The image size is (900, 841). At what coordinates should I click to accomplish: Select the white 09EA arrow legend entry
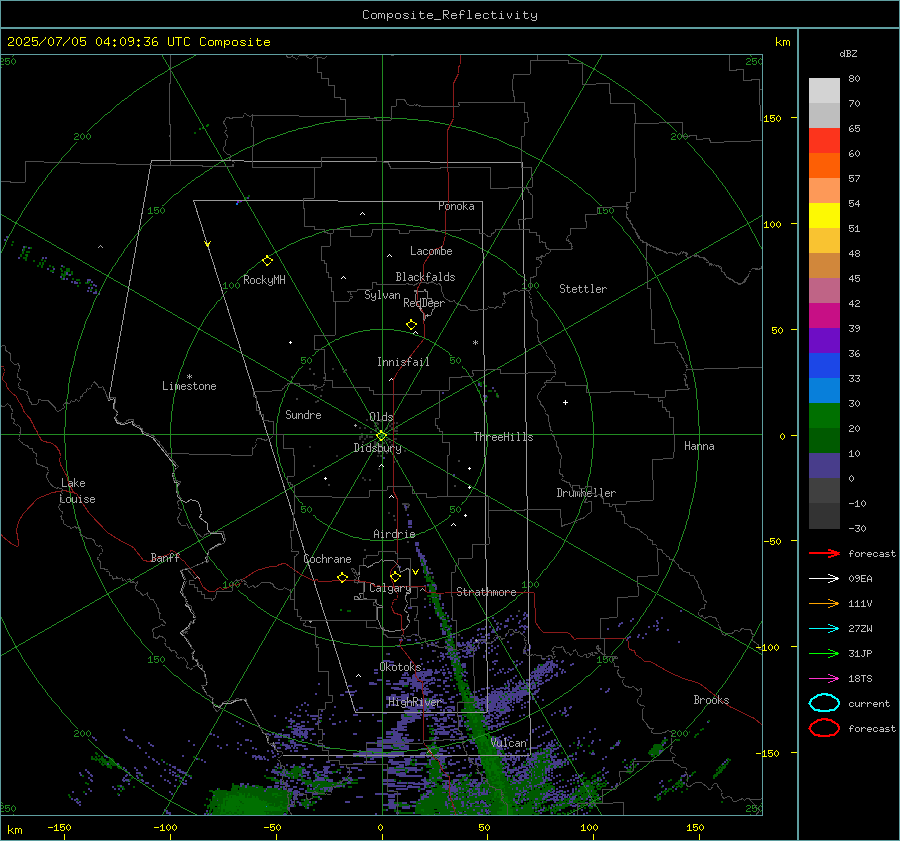[x=824, y=578]
